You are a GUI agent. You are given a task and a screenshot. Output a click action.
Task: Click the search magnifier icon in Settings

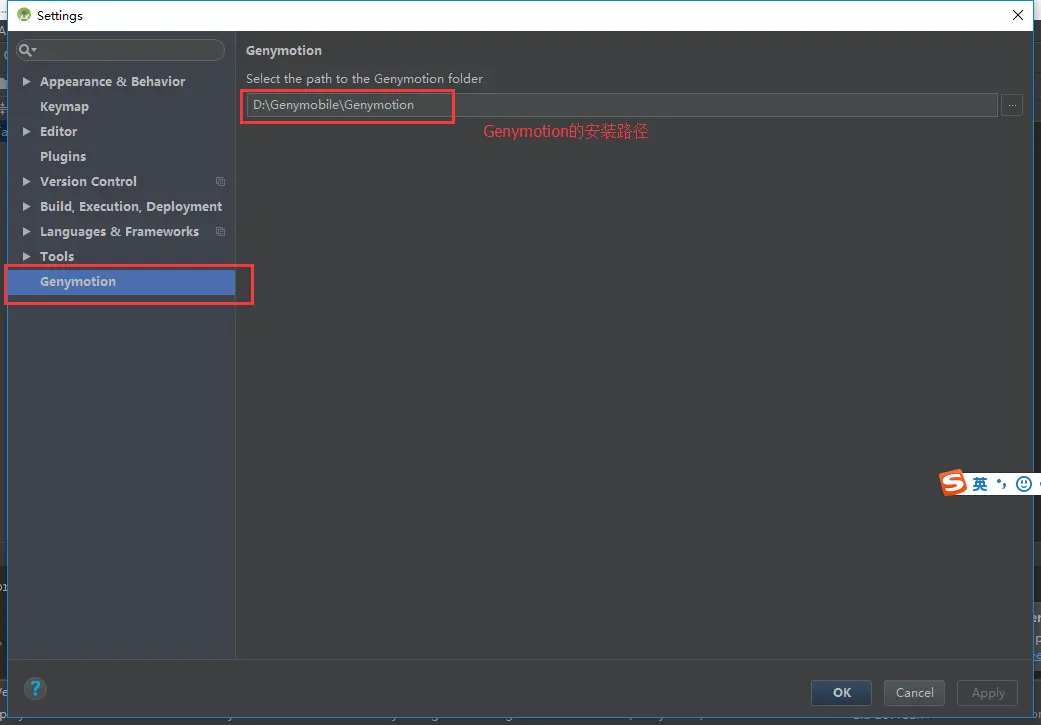pyautogui.click(x=27, y=50)
